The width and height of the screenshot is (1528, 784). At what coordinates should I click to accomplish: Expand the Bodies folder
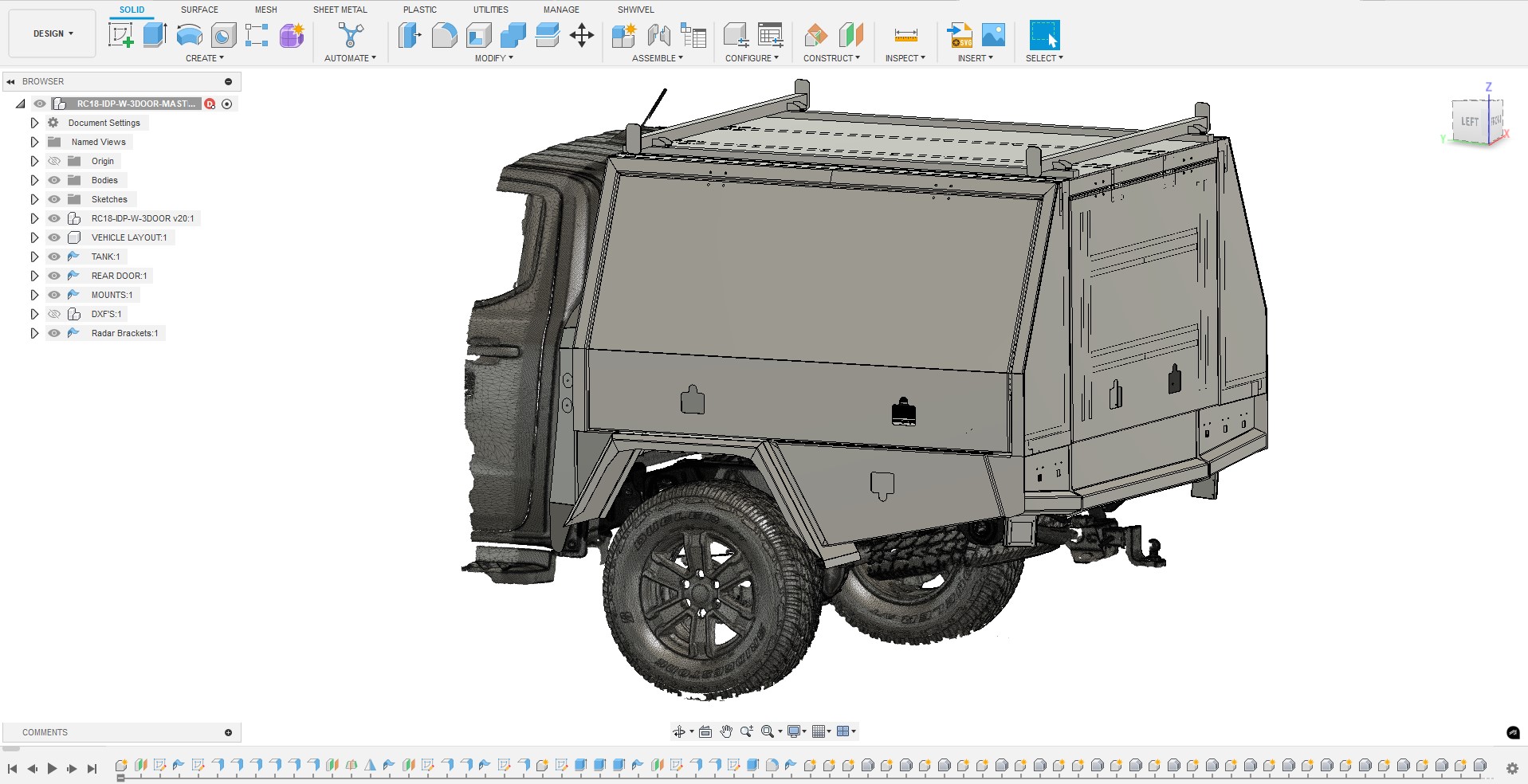pyautogui.click(x=34, y=180)
